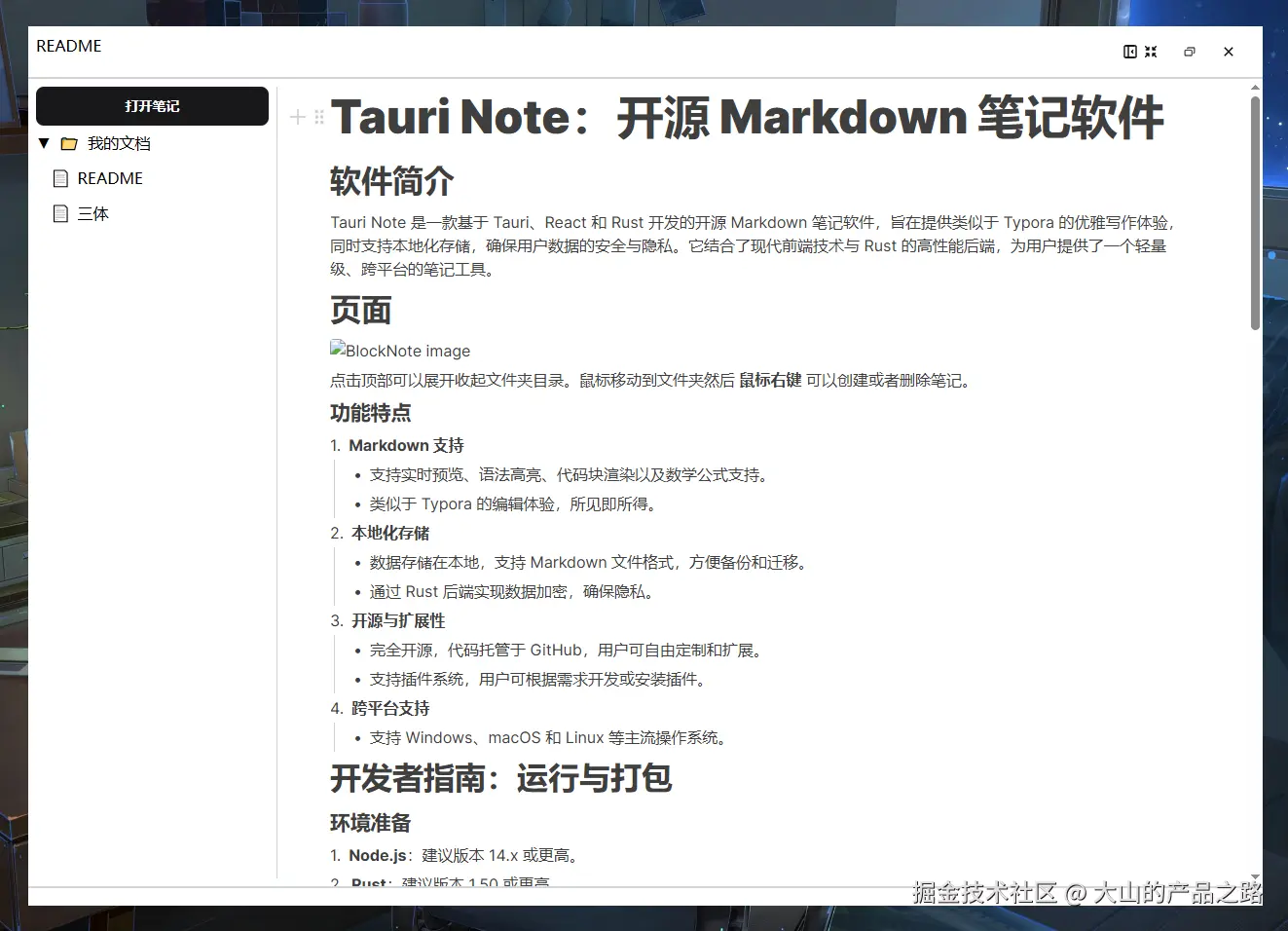Select the 我的文档 folder label
The height and width of the screenshot is (931, 1288).
(x=119, y=143)
